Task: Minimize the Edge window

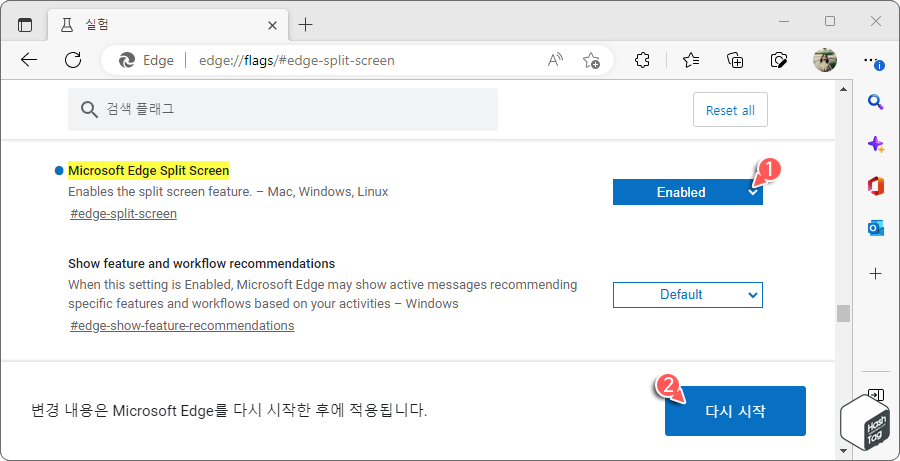Action: 784,22
